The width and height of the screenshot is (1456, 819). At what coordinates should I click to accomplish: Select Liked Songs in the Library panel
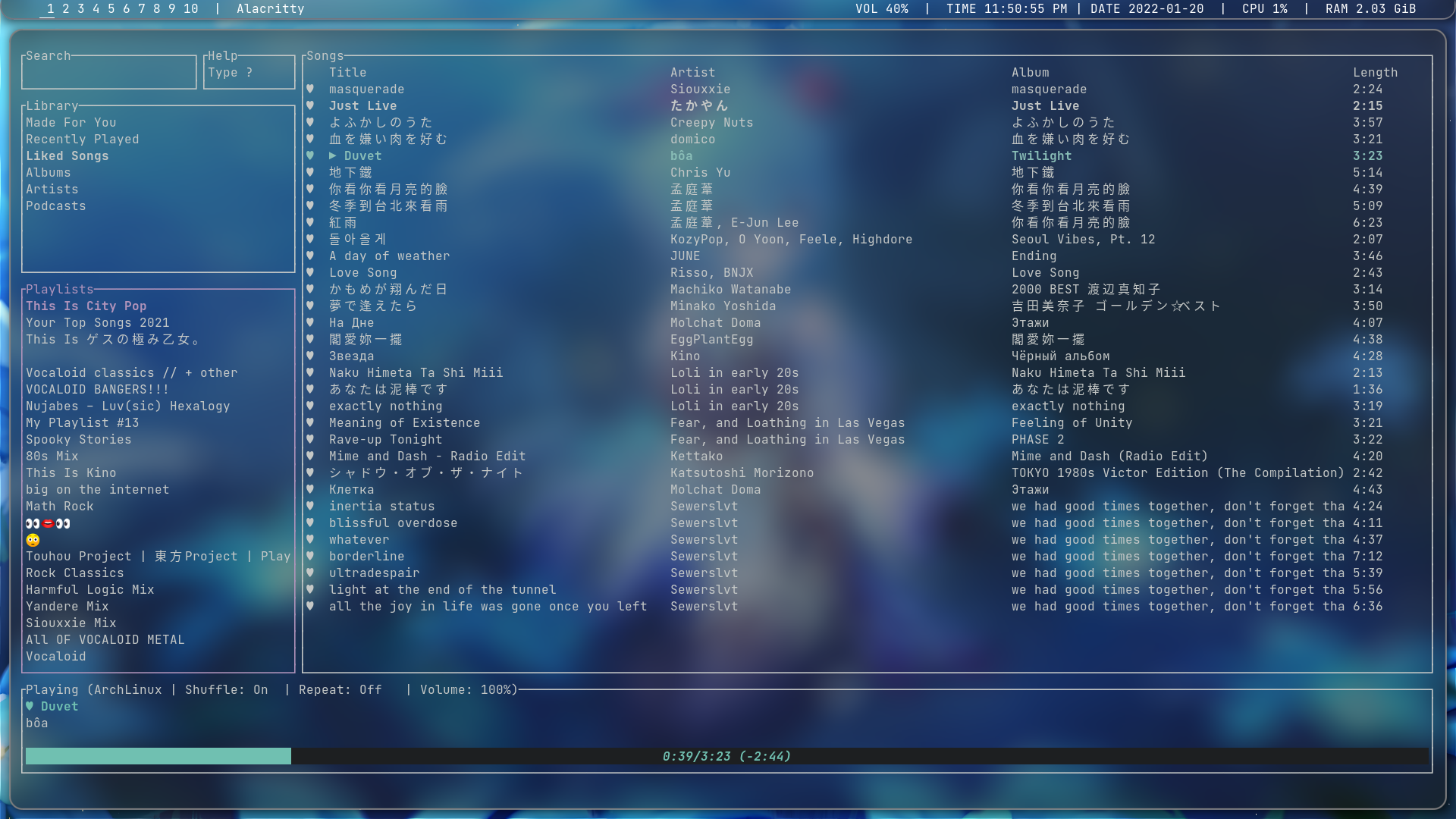(x=67, y=155)
